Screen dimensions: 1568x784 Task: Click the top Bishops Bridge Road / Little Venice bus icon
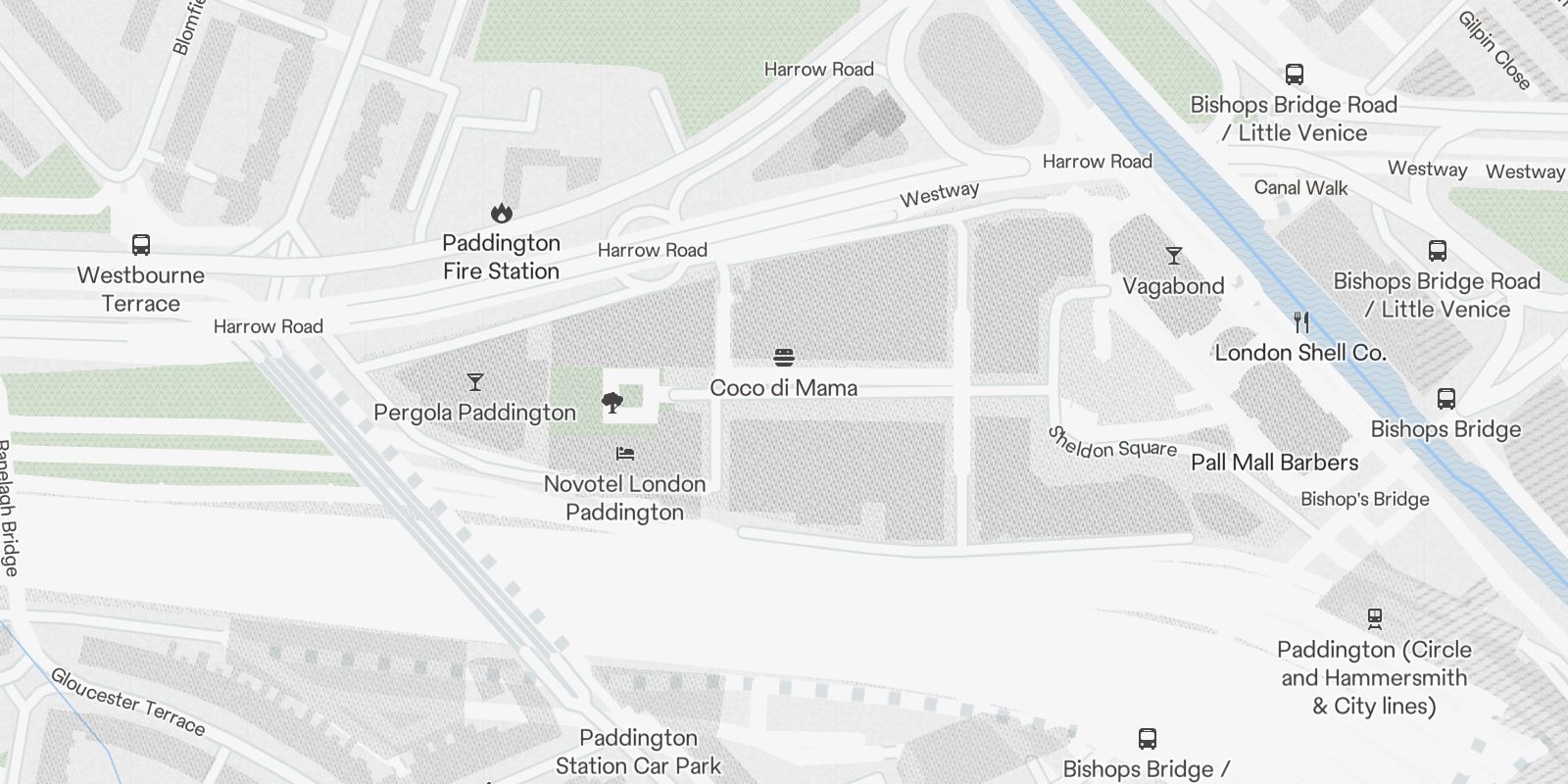tap(1294, 74)
